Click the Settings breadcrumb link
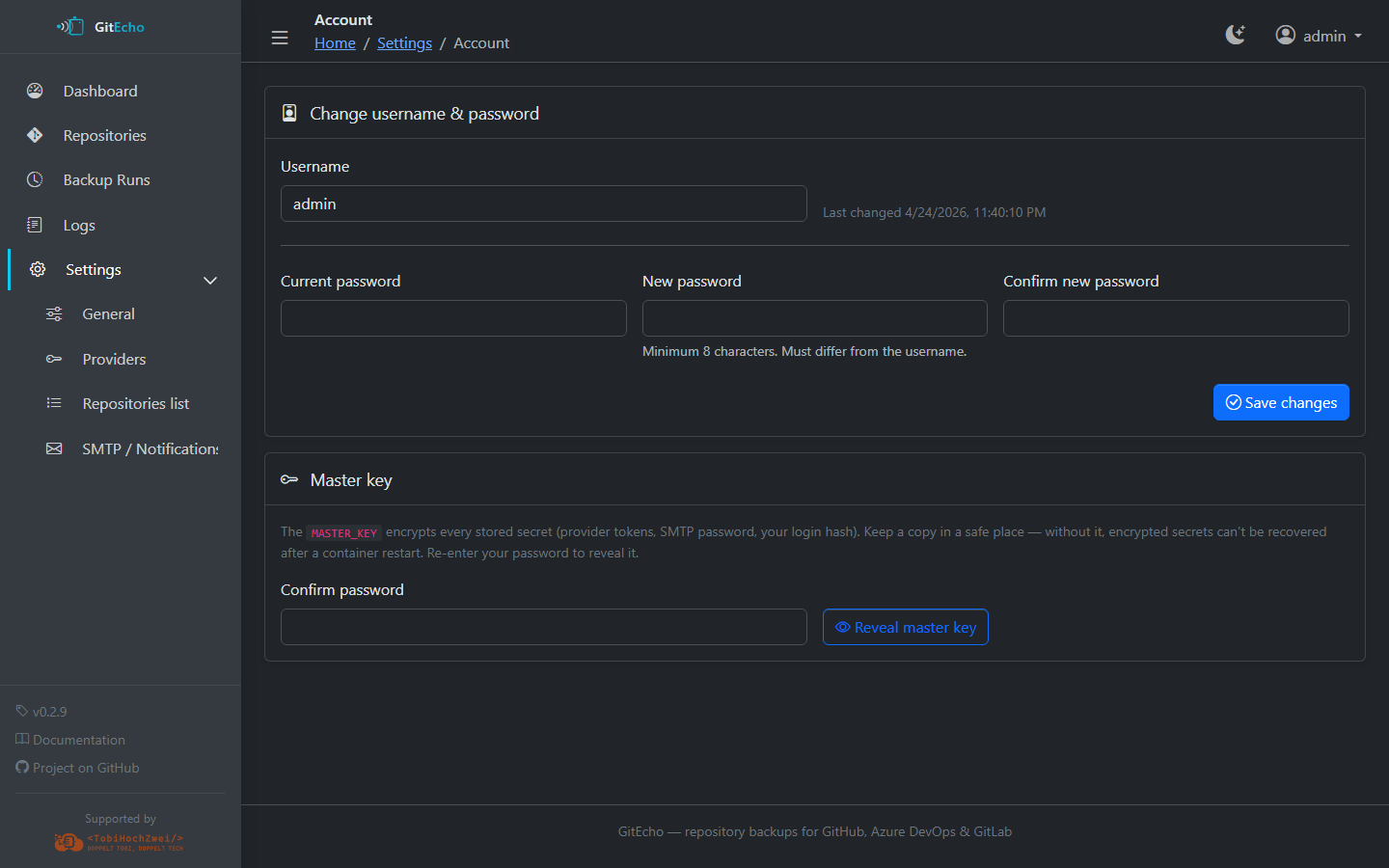Viewport: 1389px width, 868px height. 404,43
